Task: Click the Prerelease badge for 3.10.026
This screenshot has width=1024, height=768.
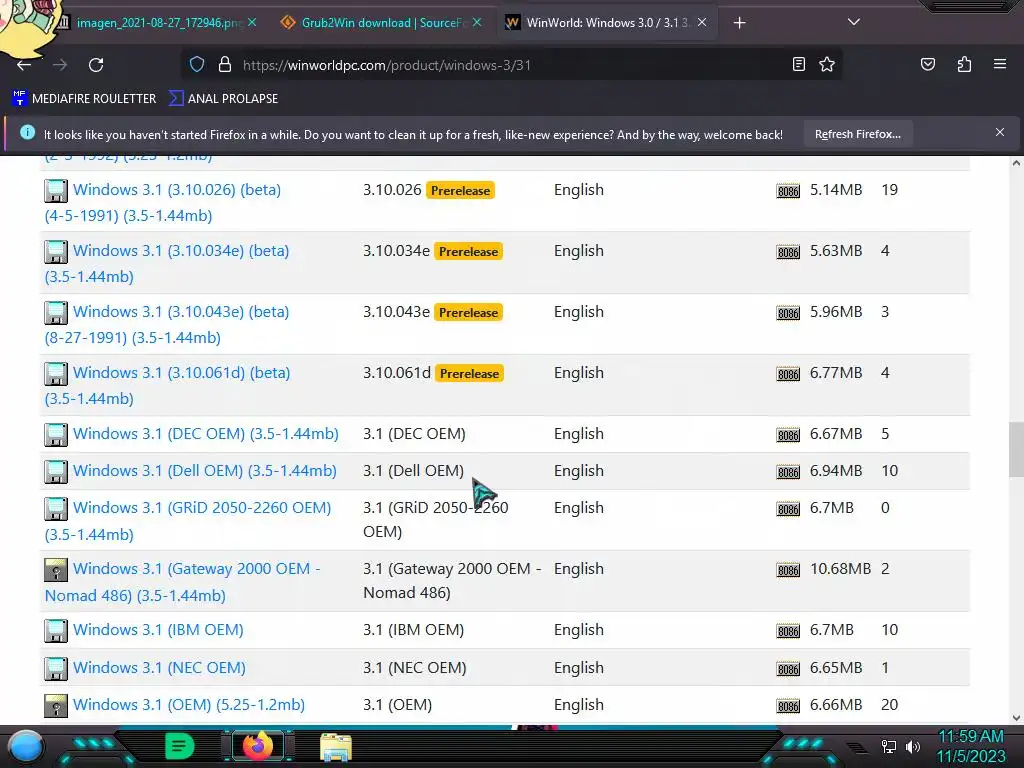Action: tap(460, 191)
